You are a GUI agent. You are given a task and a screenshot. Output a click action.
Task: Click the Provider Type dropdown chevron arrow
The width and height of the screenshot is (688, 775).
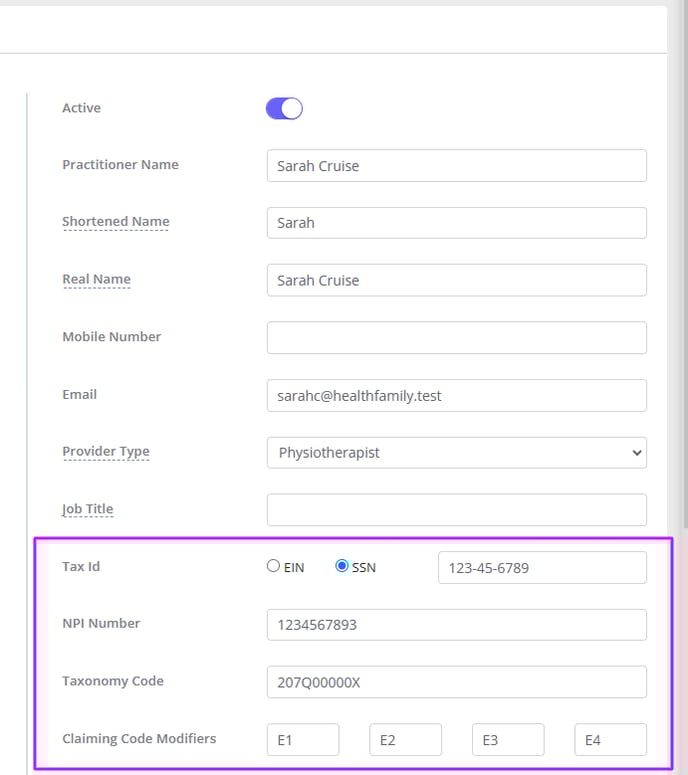pos(637,453)
